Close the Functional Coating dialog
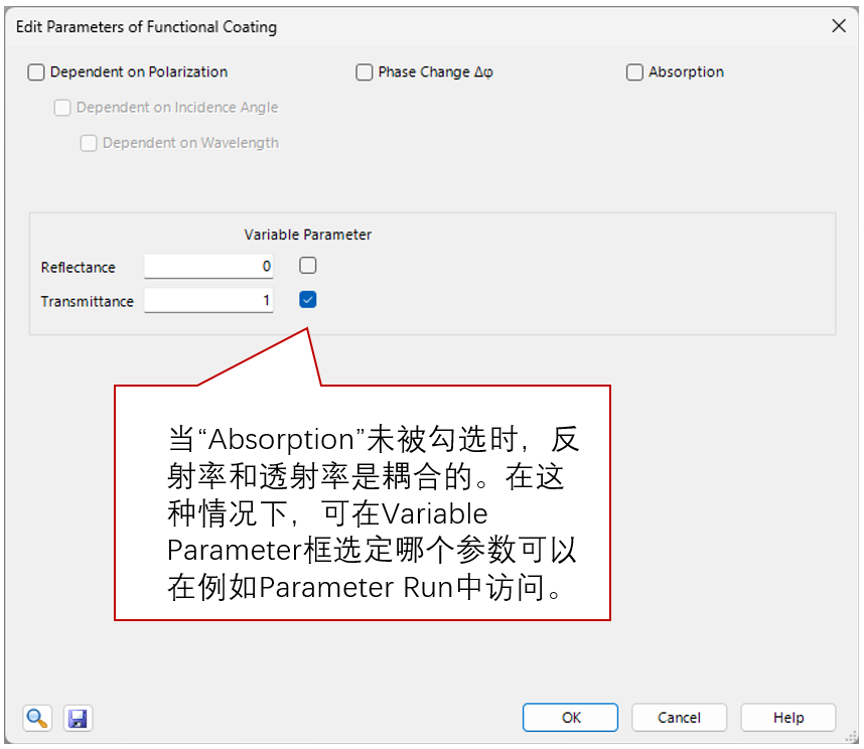This screenshot has width=864, height=749. click(x=839, y=26)
